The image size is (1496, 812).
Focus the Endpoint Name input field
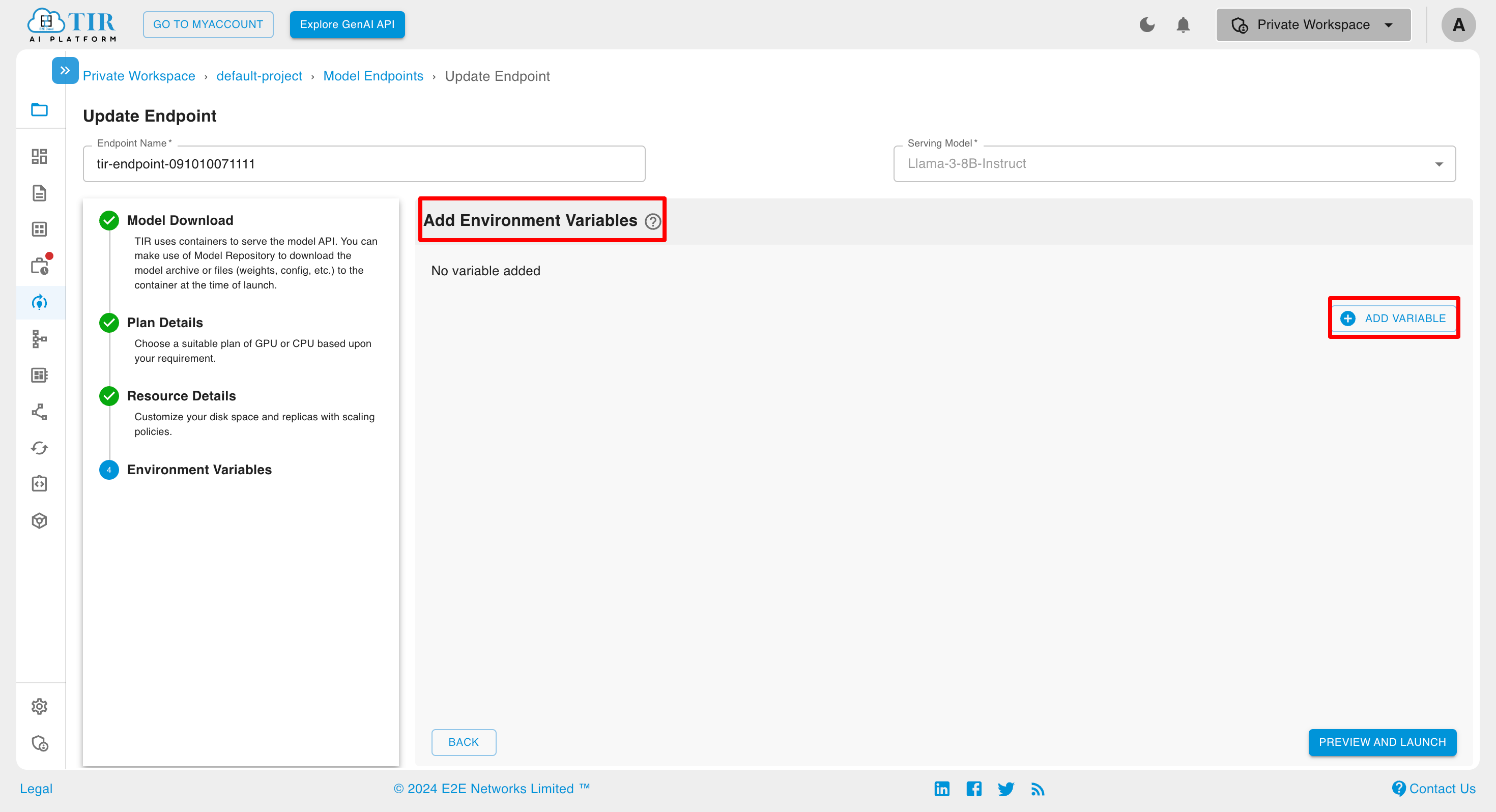pyautogui.click(x=364, y=164)
